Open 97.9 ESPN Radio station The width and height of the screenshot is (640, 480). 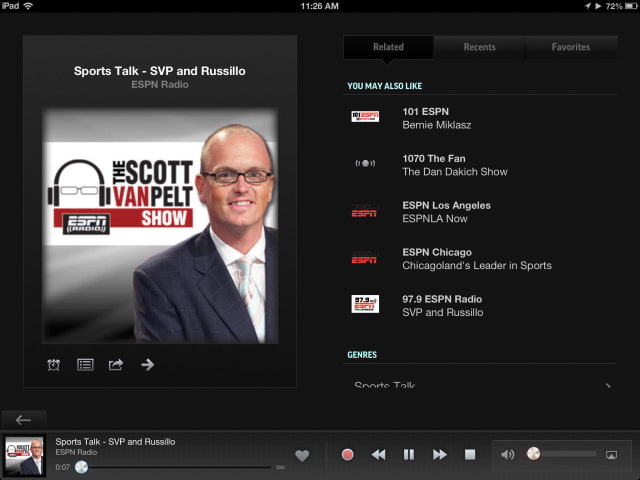pyautogui.click(x=480, y=306)
